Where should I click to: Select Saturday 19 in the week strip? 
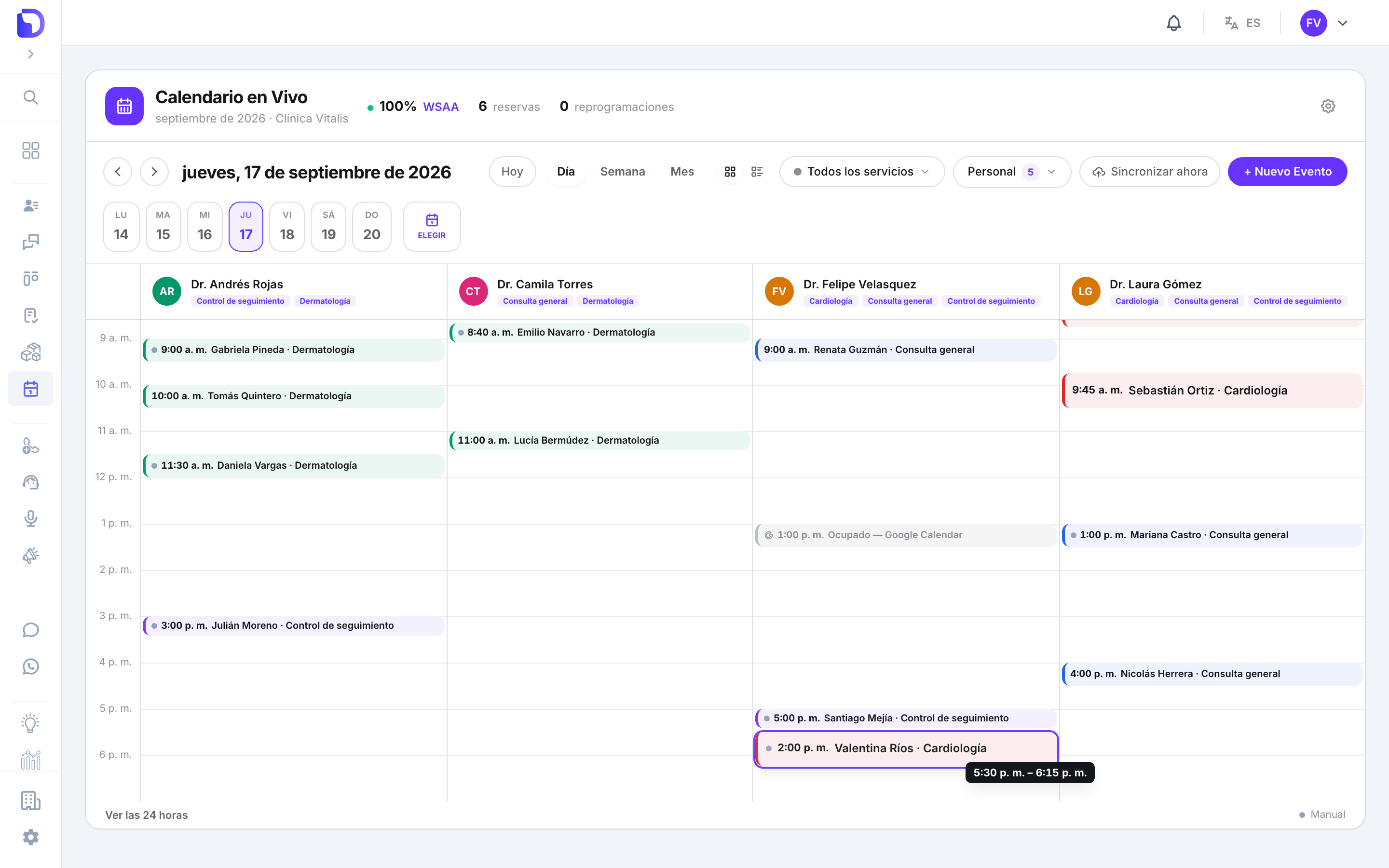pos(328,226)
